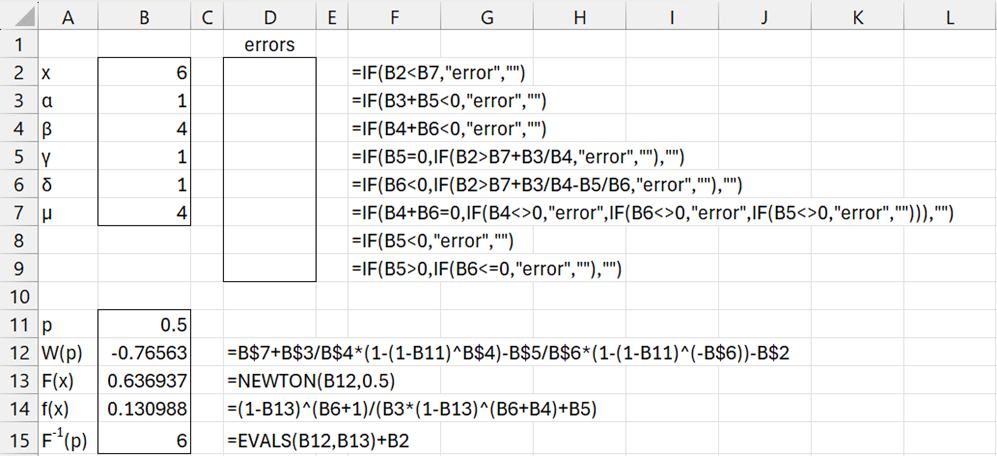This screenshot has width=997, height=456.
Task: Click the δ label cell
Action: click(x=67, y=184)
